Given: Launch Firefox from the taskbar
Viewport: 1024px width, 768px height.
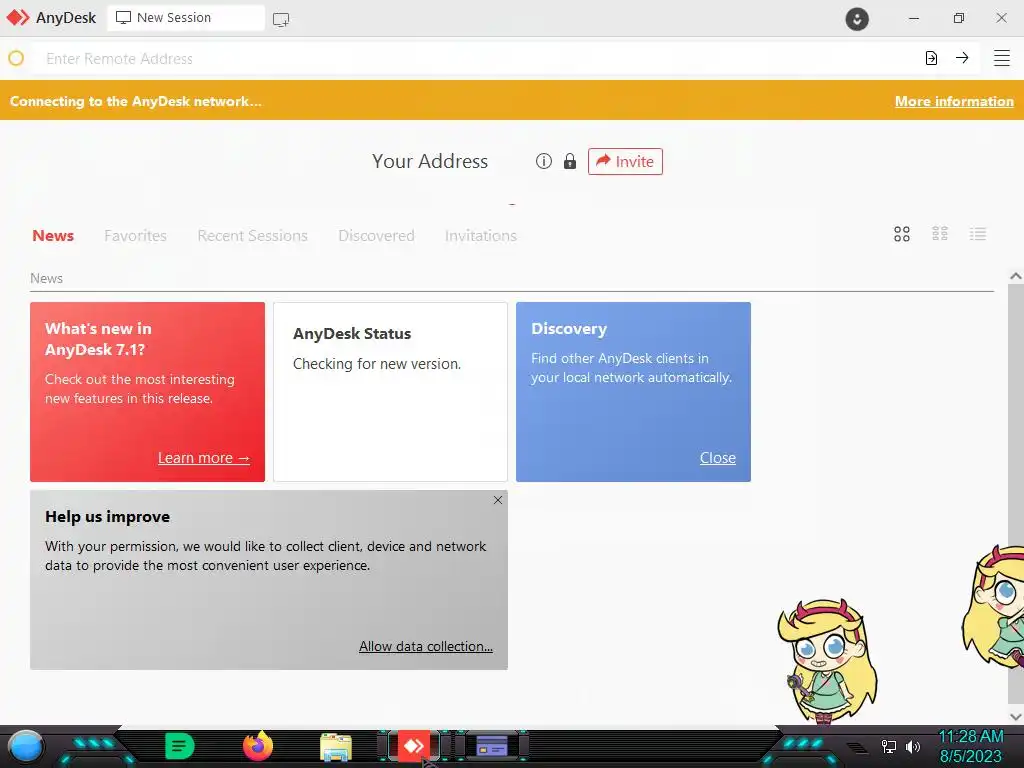Looking at the screenshot, I should tap(258, 746).
